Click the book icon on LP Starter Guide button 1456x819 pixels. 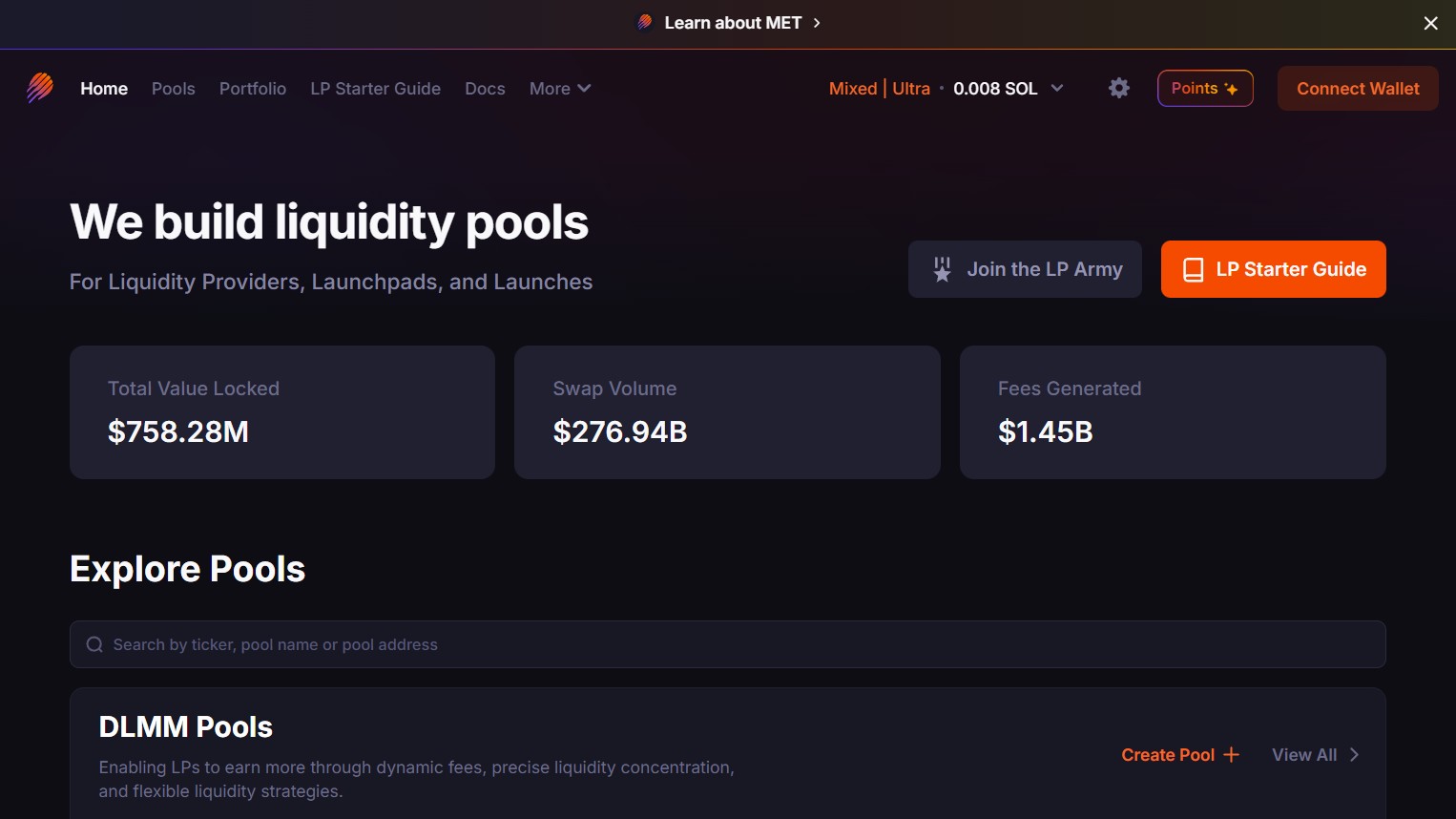click(1193, 270)
